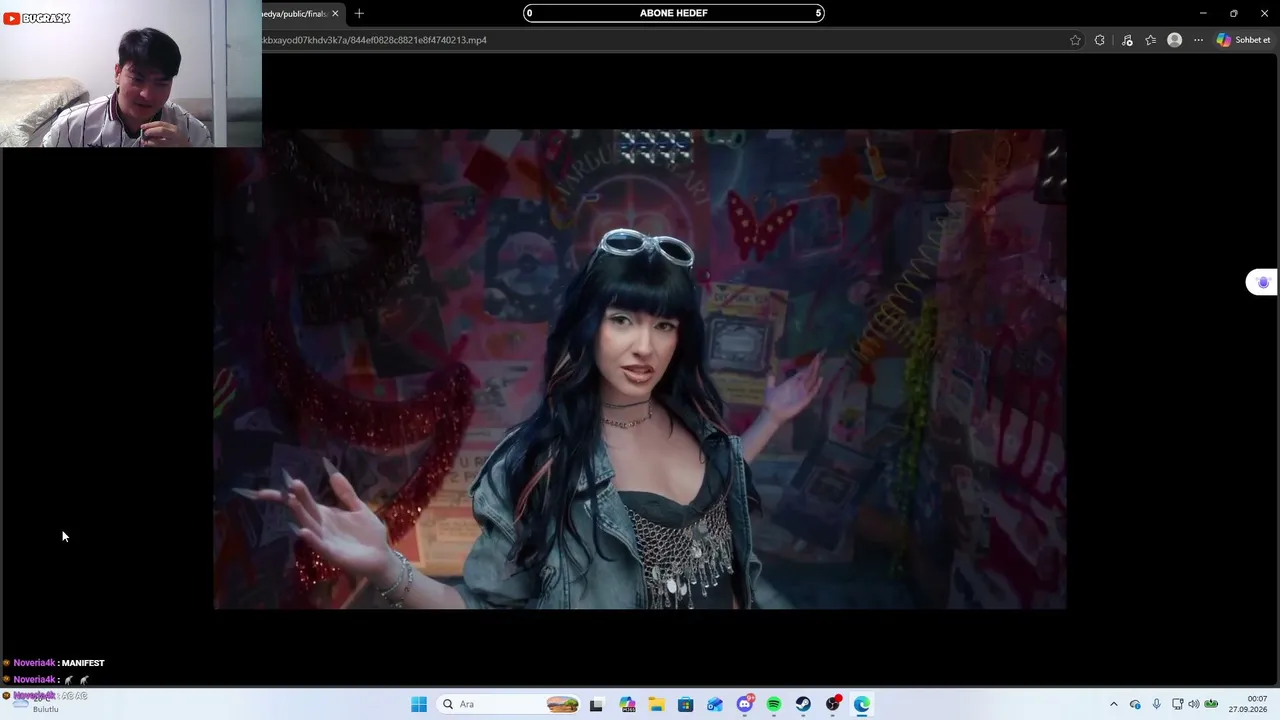Screen dimensions: 1280x720
Task: Expand the system tray hidden icons chevron
Action: (x=1113, y=704)
